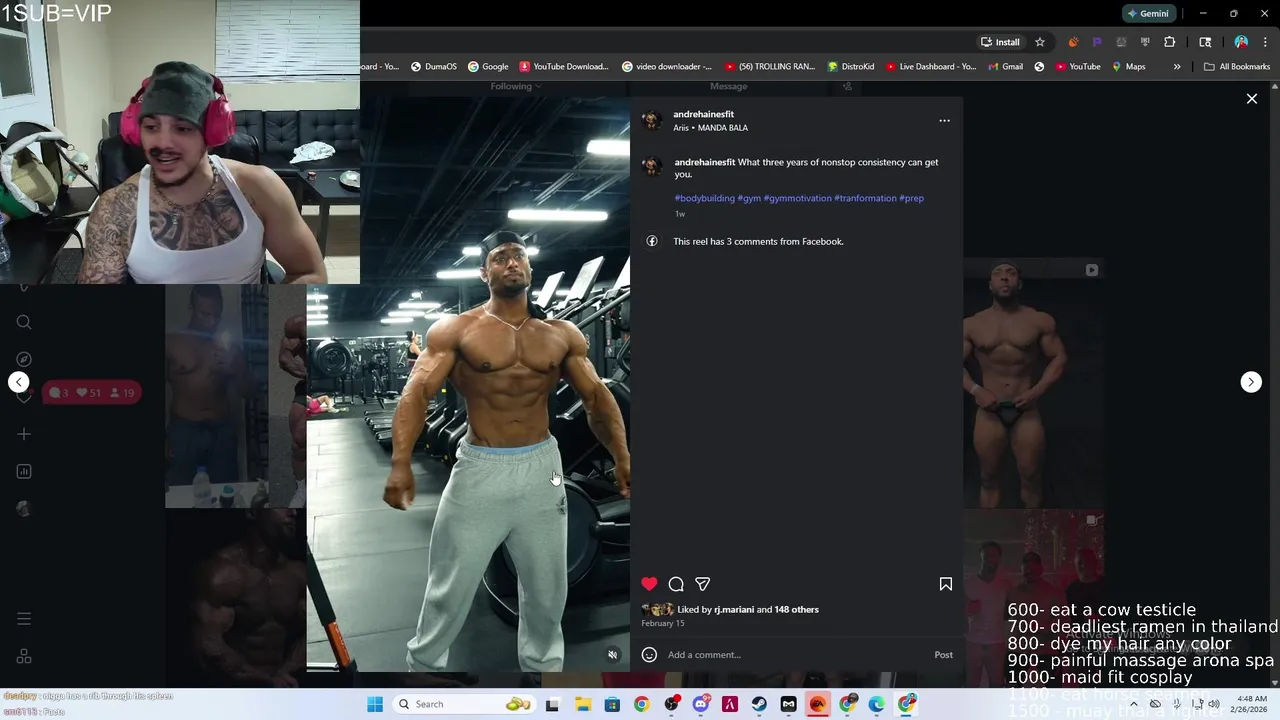The width and height of the screenshot is (1280, 720).
Task: Open the Explore compass icon in the sidebar
Action: point(24,359)
